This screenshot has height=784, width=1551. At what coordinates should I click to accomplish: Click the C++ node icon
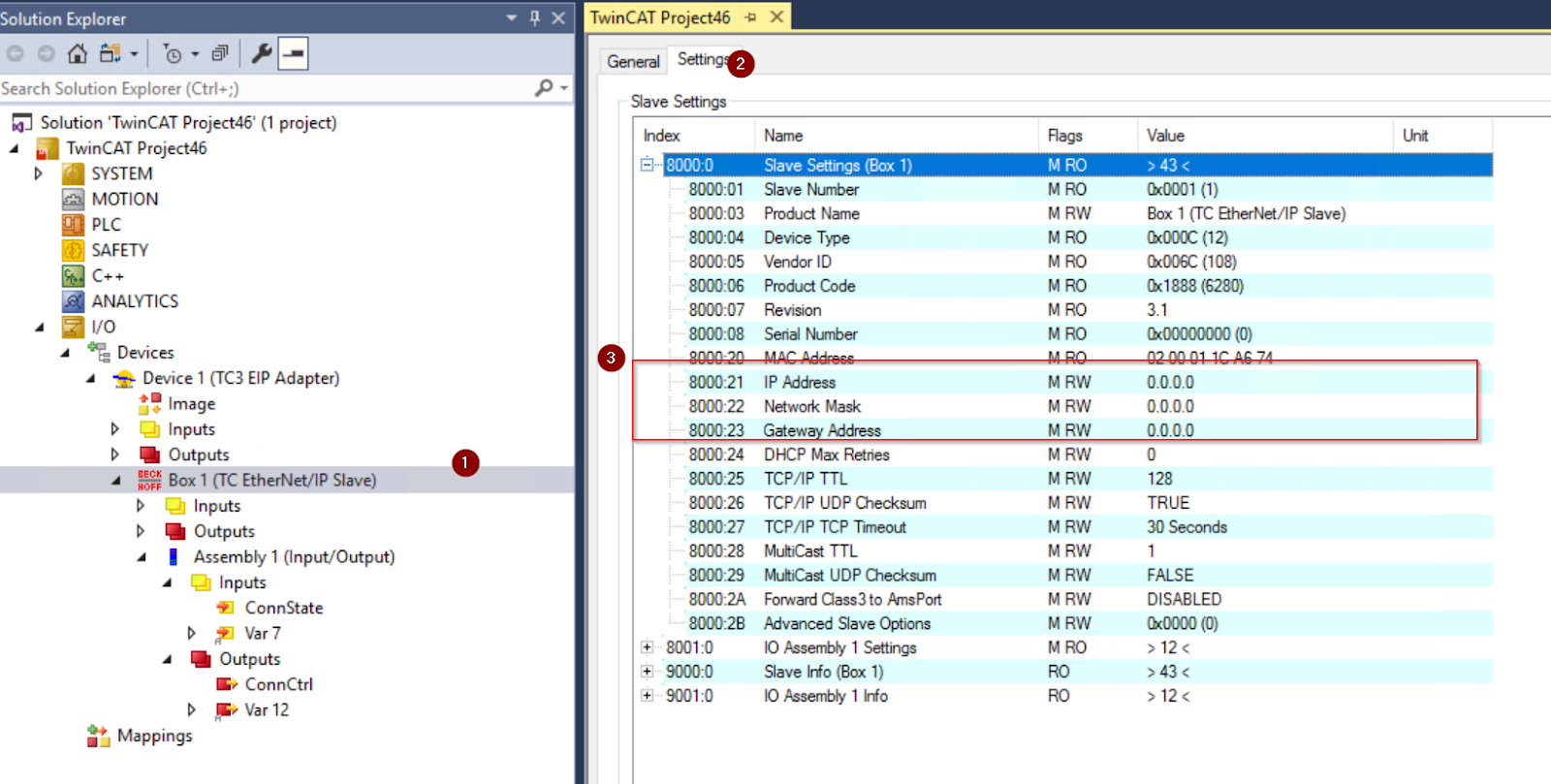(x=73, y=276)
